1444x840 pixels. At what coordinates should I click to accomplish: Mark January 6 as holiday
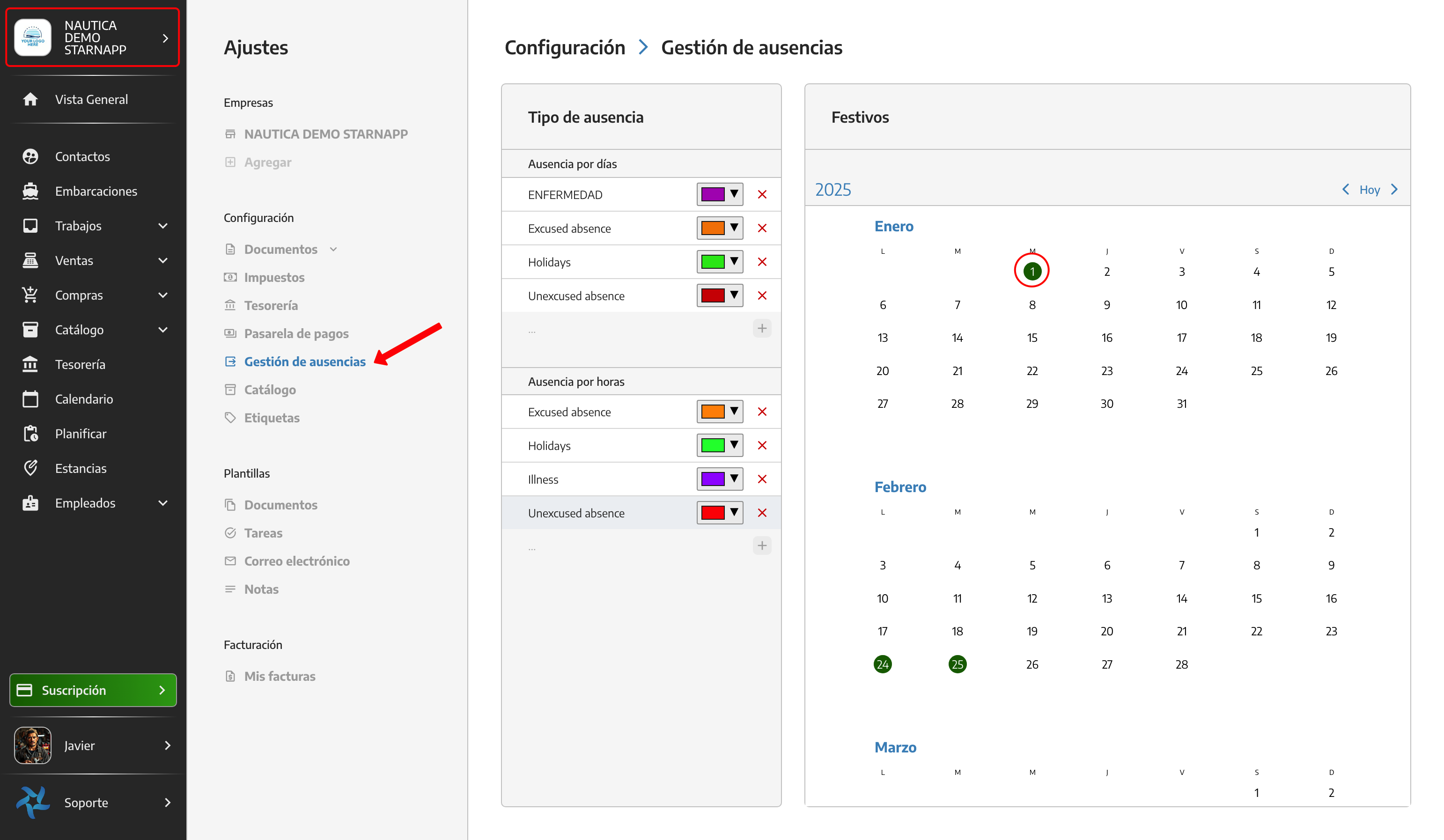[883, 305]
